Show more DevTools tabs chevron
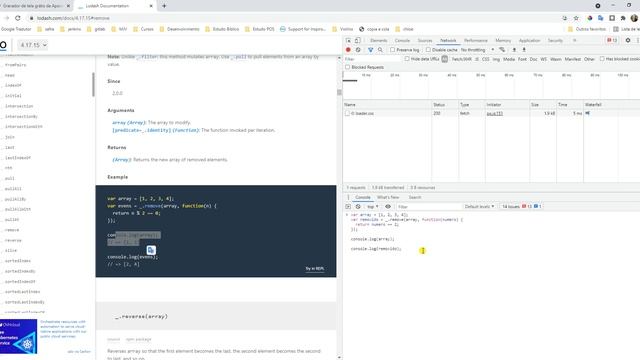Screen dimensions: 640x360 [x=574, y=40]
